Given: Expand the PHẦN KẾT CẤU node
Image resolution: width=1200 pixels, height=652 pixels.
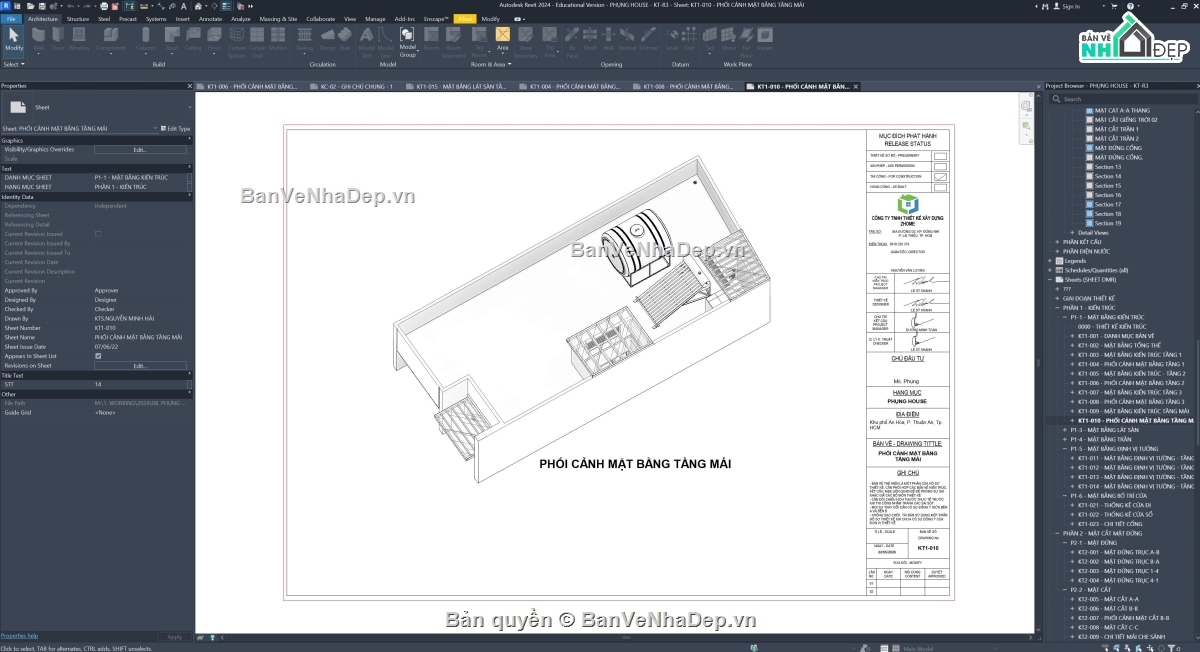Looking at the screenshot, I should point(1058,242).
